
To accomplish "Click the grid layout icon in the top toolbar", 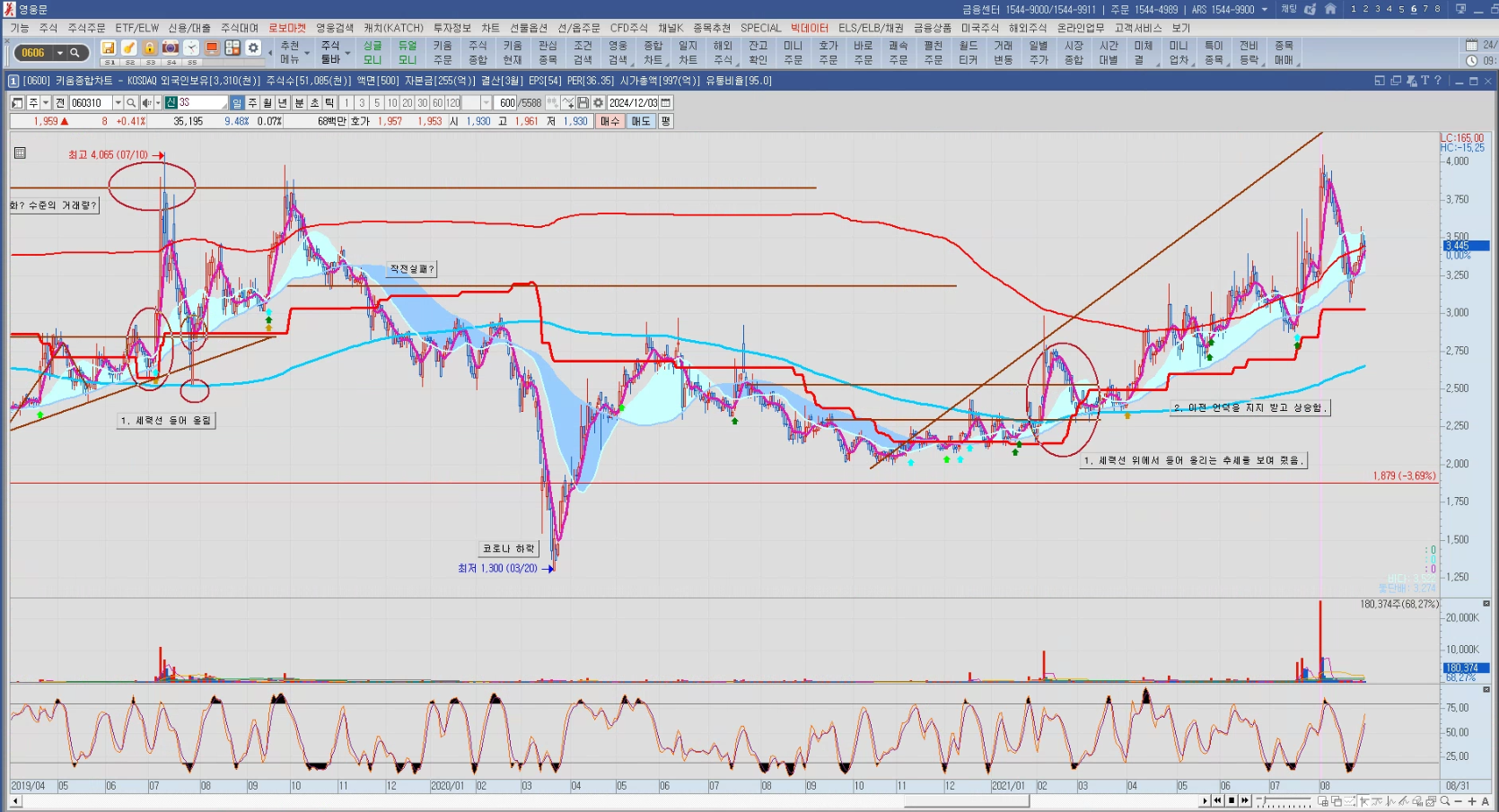I will click(x=232, y=48).
